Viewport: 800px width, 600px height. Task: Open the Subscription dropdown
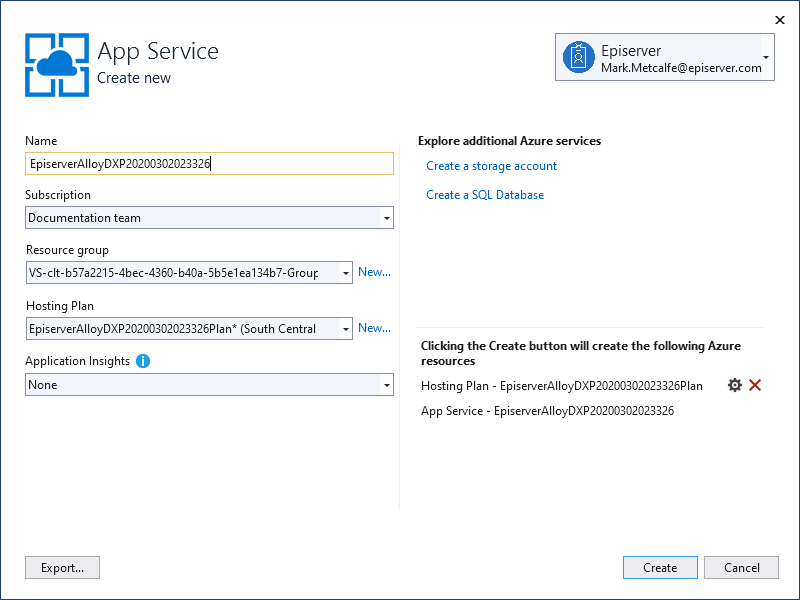pos(386,218)
